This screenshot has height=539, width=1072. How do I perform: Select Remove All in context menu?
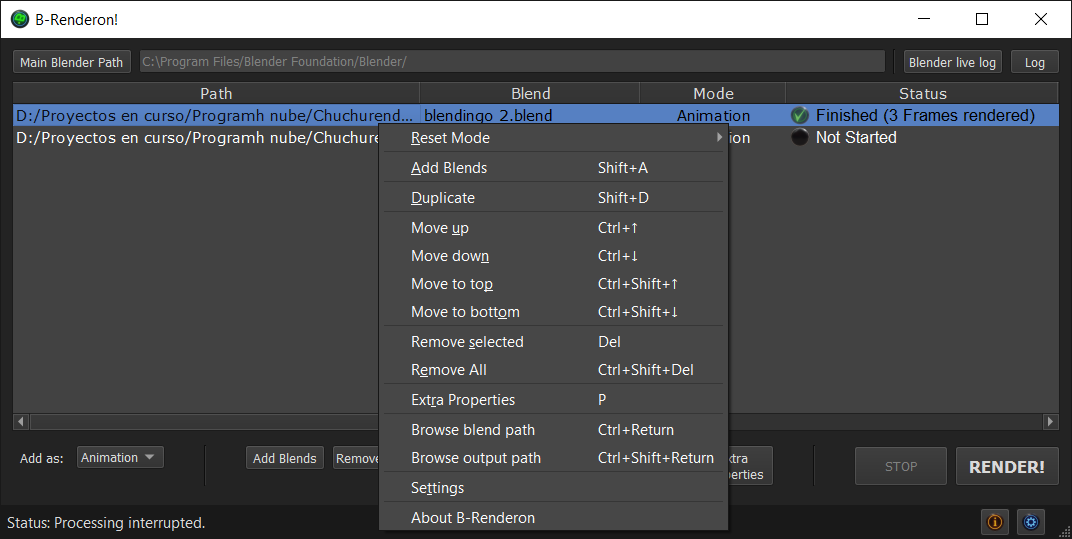[x=553, y=370]
